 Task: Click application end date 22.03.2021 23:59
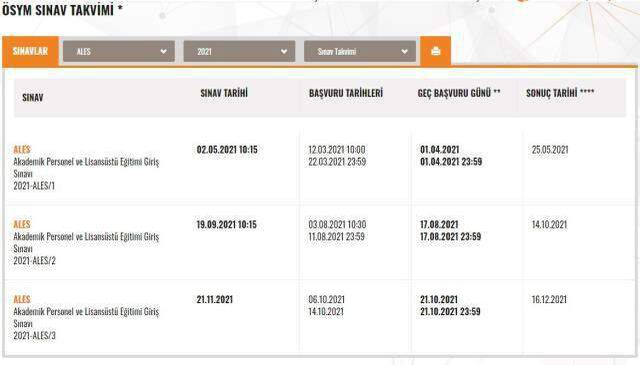tap(337, 162)
